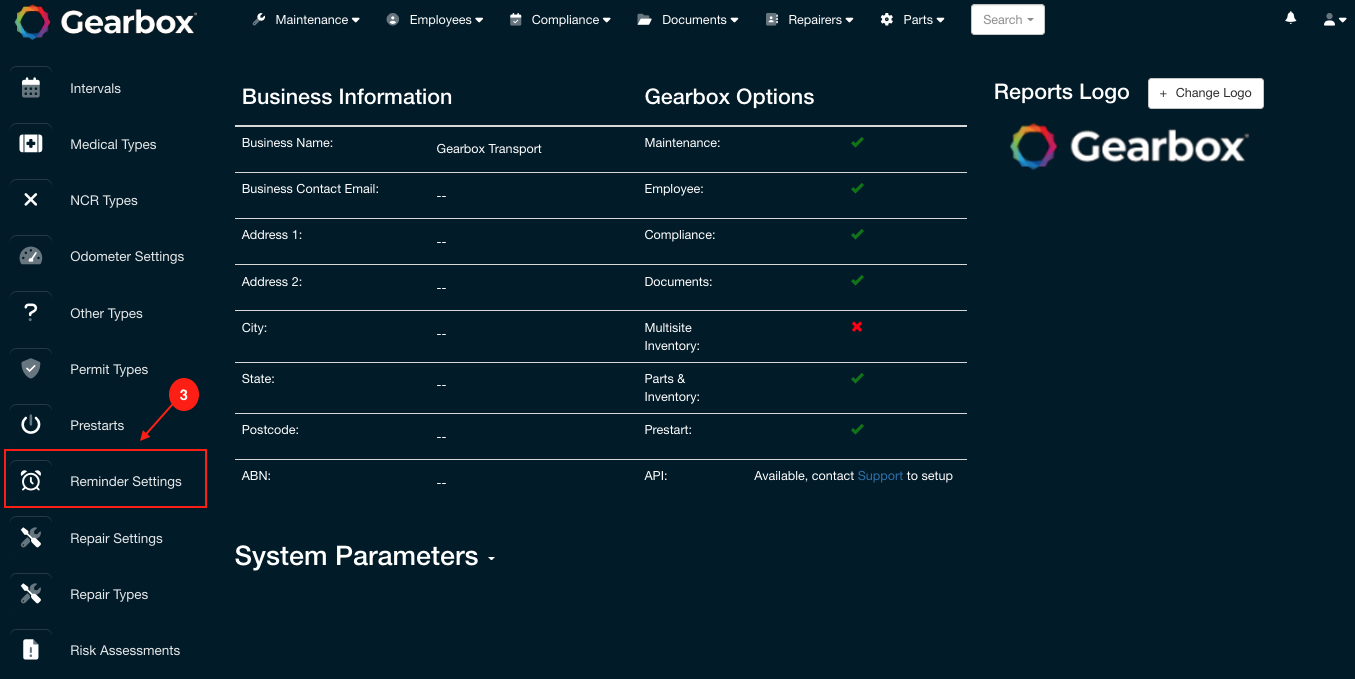
Task: Go to Prestarts settings page
Action: point(97,425)
